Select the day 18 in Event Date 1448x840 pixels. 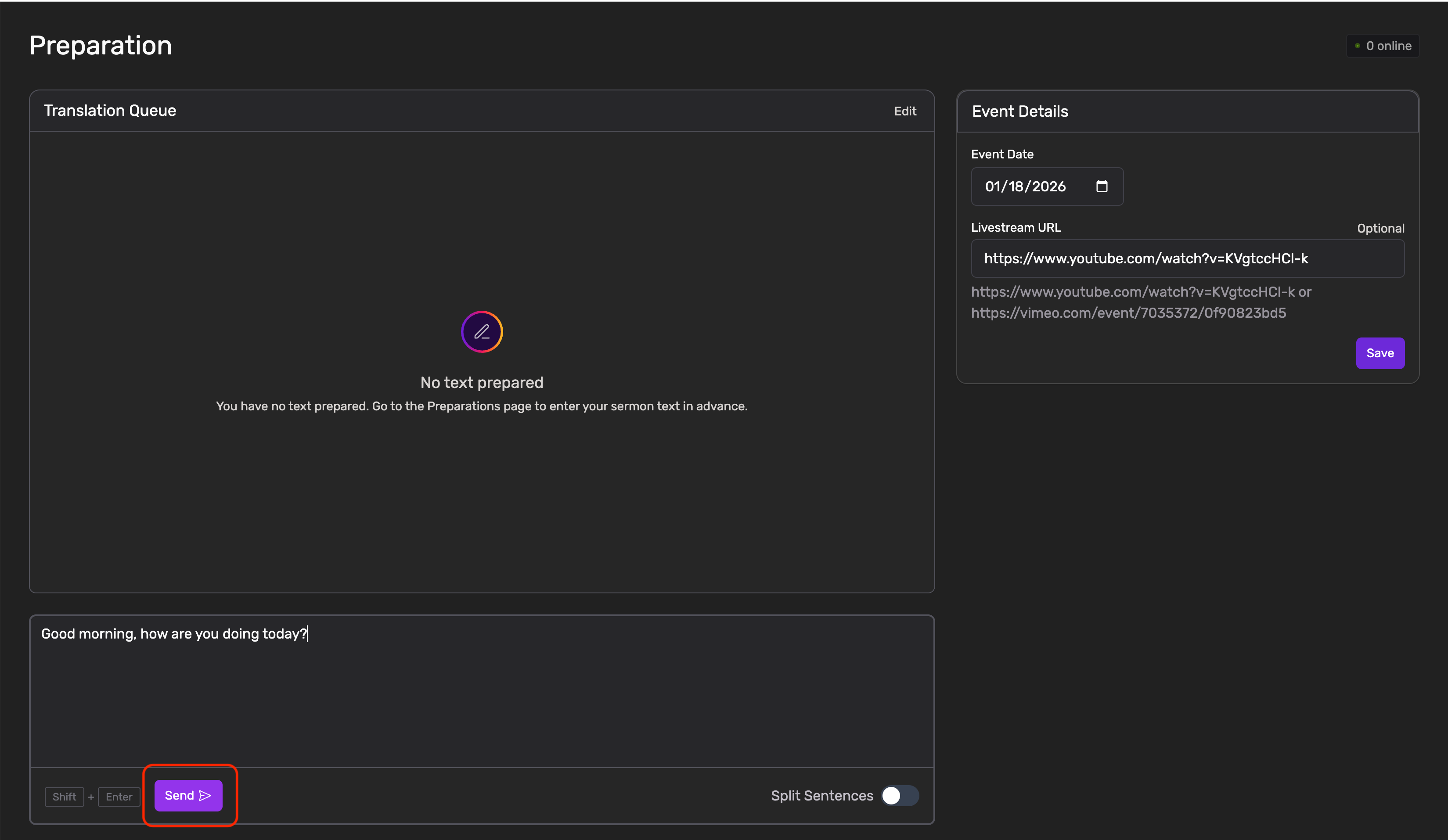pyautogui.click(x=1016, y=187)
